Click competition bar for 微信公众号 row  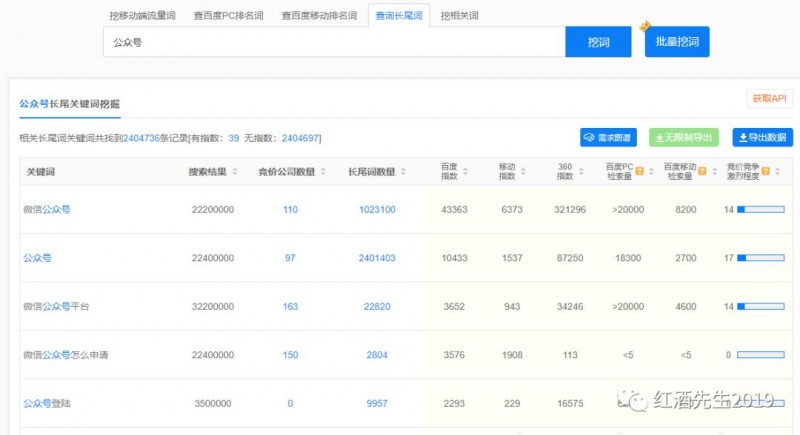tap(761, 210)
